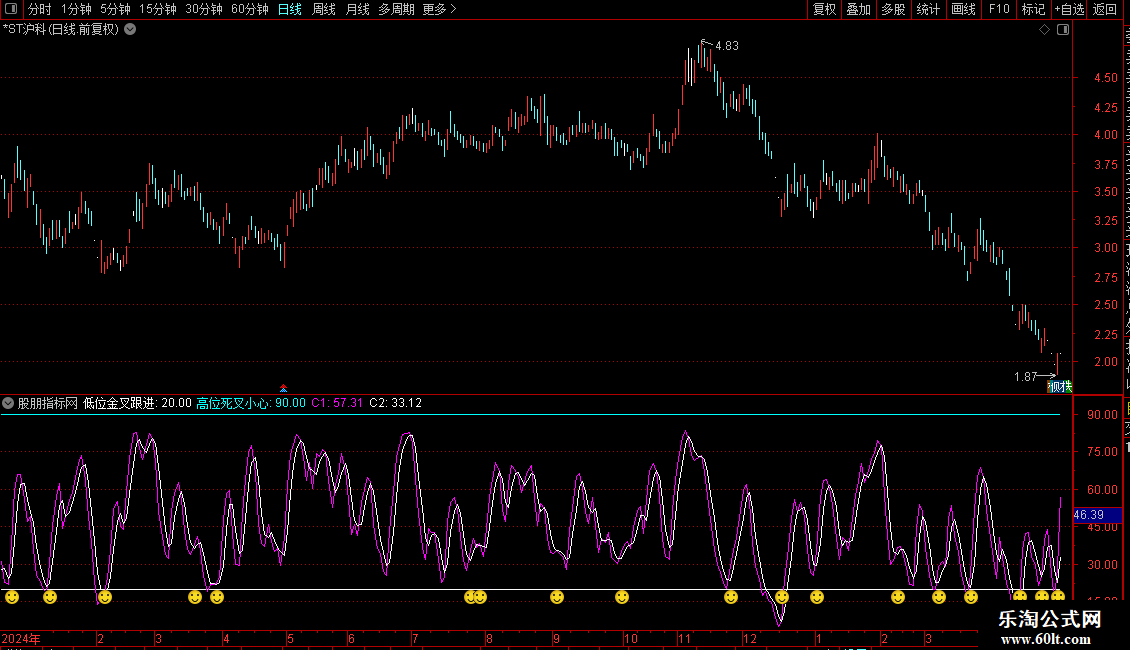Click the smiley signal right of the 2025 month 2 label
The height and width of the screenshot is (650, 1130).
898,597
